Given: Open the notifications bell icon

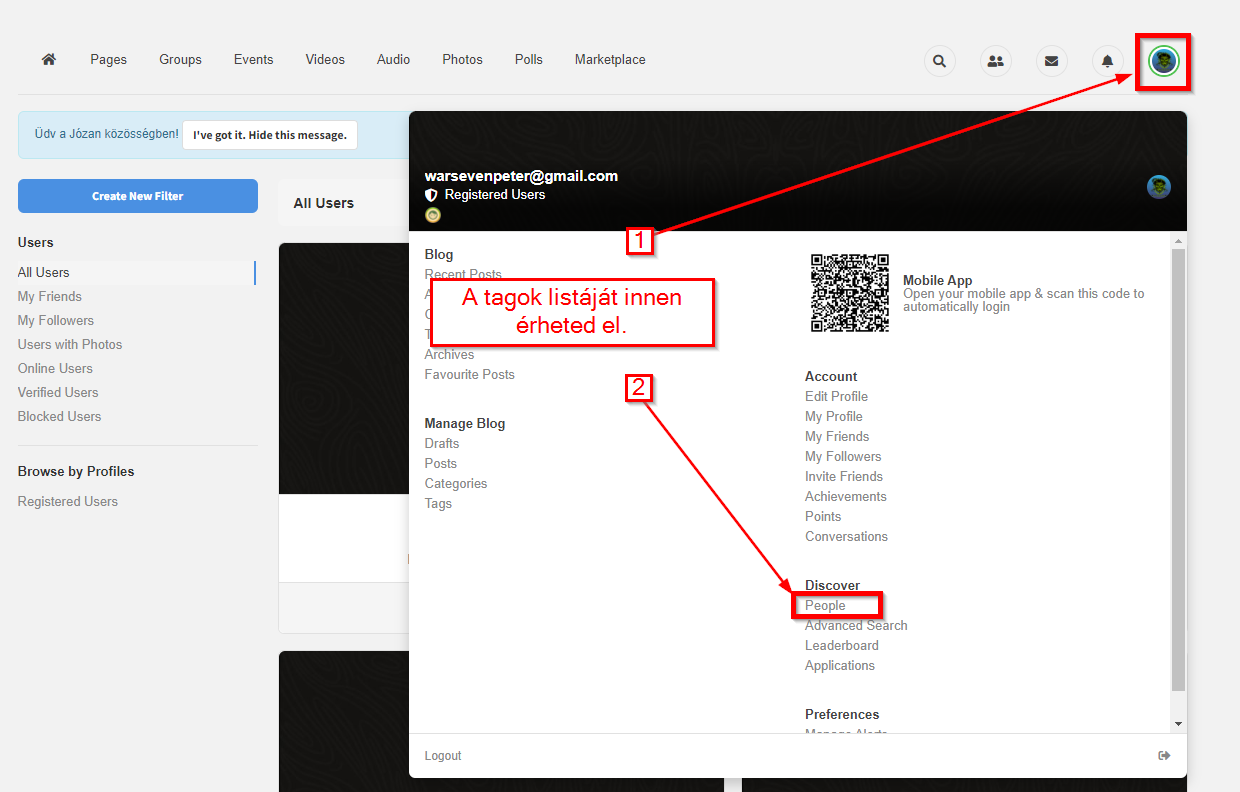Looking at the screenshot, I should (1107, 61).
